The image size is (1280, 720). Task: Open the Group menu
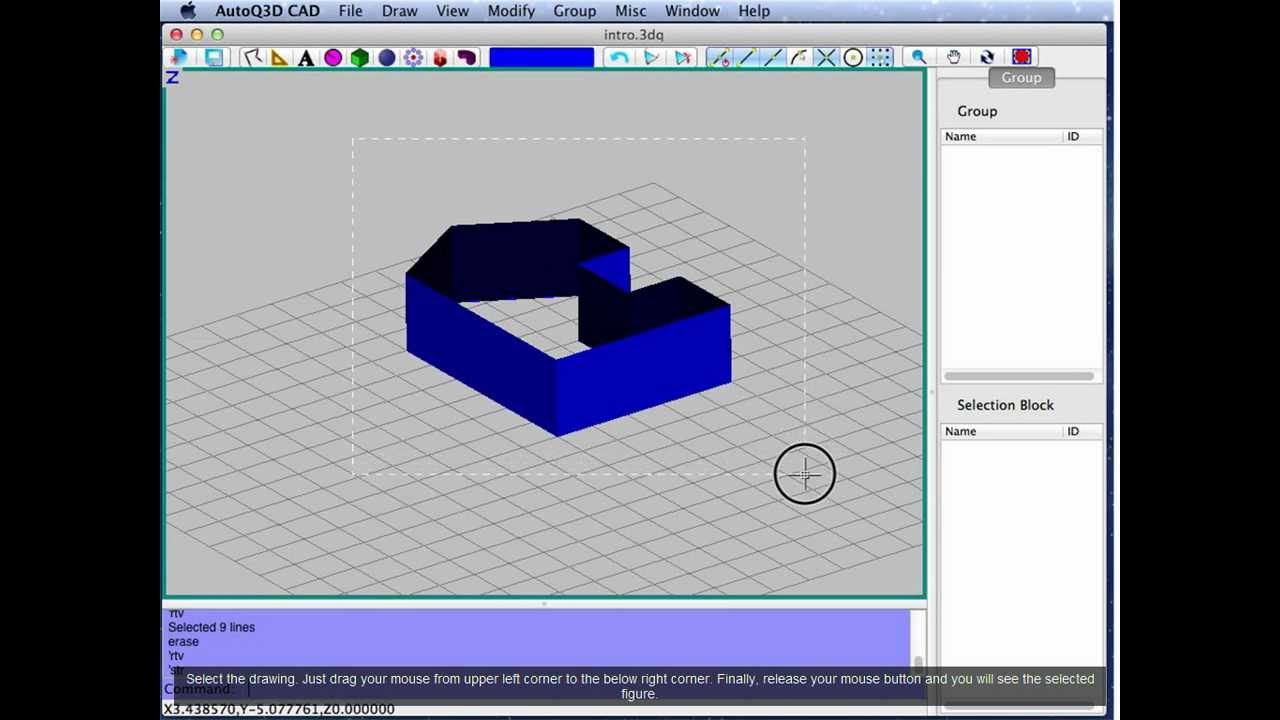coord(575,11)
